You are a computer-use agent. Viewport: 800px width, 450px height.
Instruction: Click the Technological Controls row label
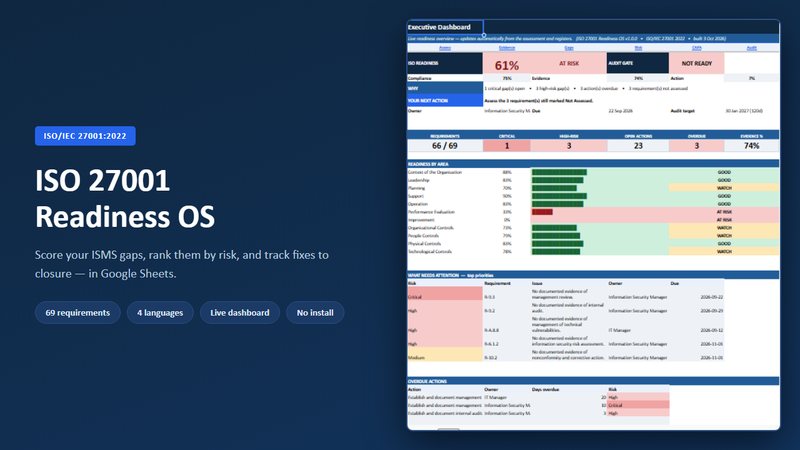(x=430, y=252)
